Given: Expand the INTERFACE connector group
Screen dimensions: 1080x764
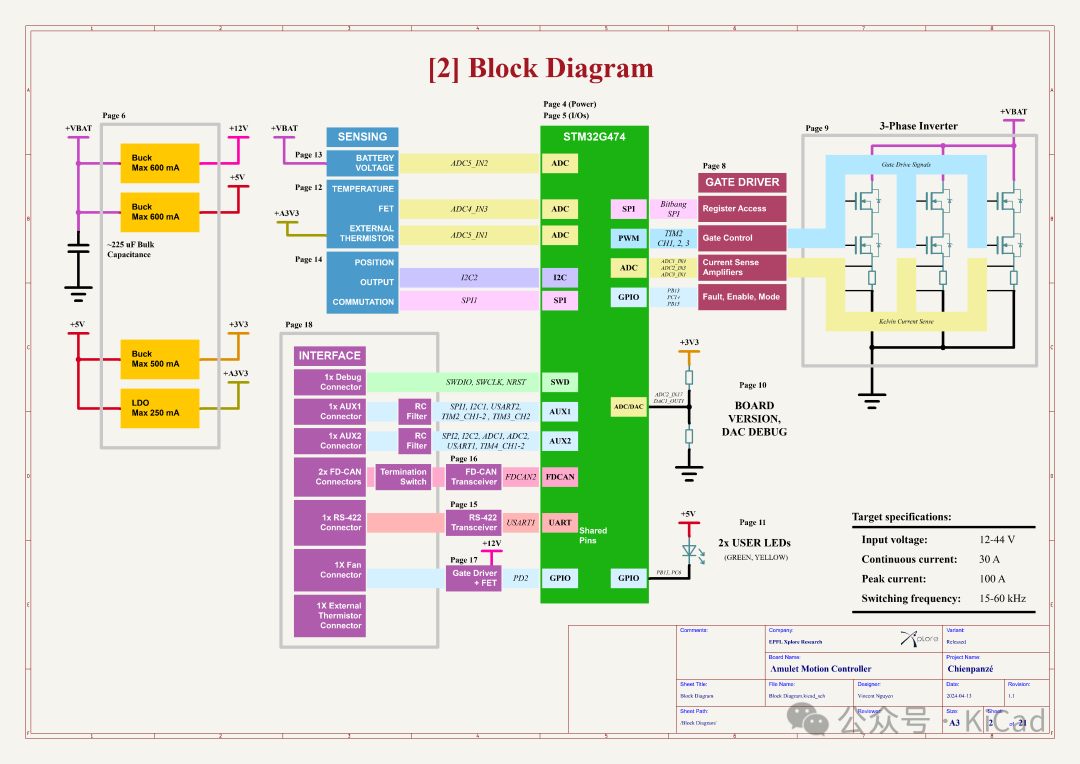Looking at the screenshot, I should 329,355.
